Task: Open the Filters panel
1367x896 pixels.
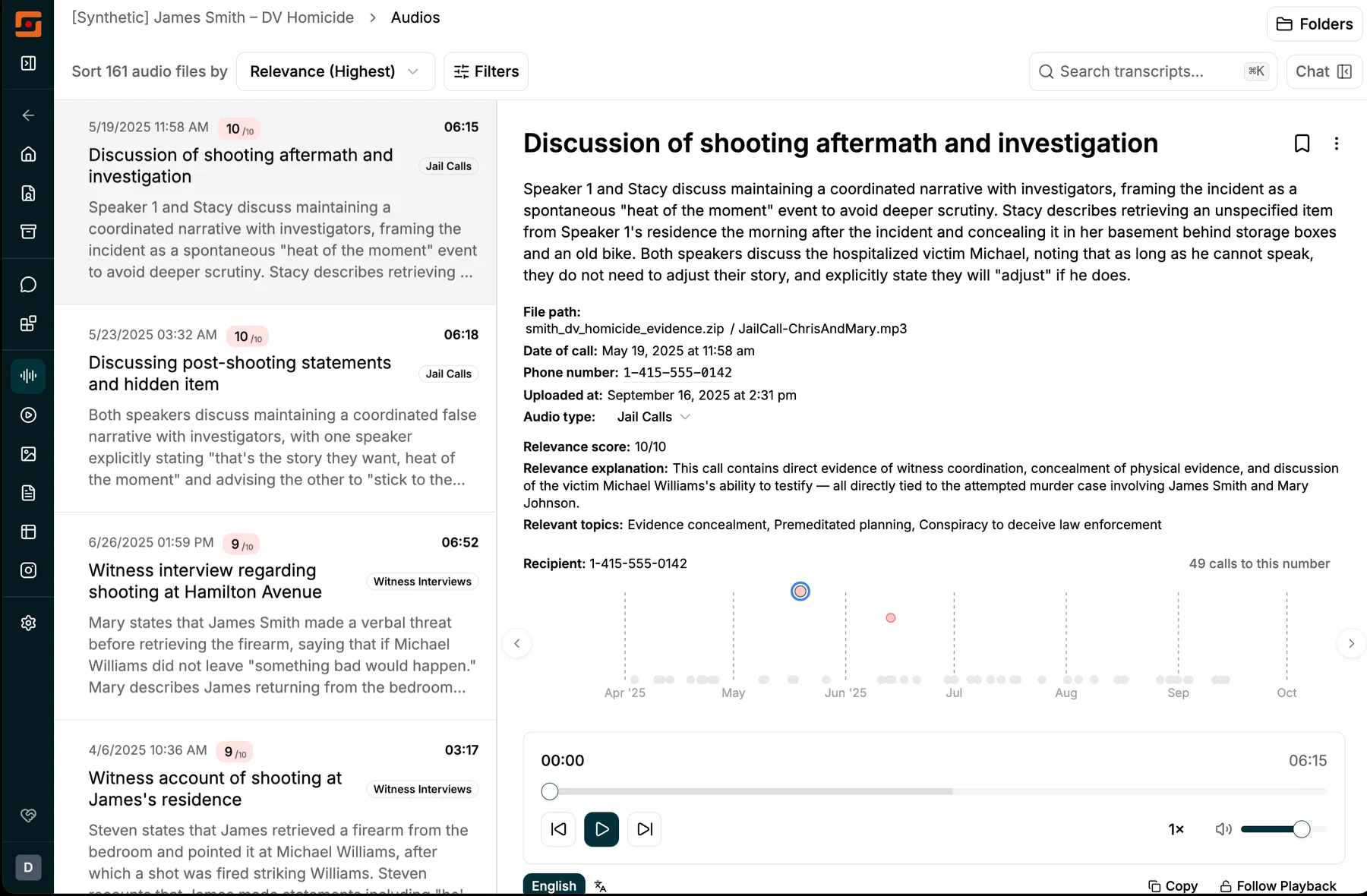Action: tap(486, 71)
